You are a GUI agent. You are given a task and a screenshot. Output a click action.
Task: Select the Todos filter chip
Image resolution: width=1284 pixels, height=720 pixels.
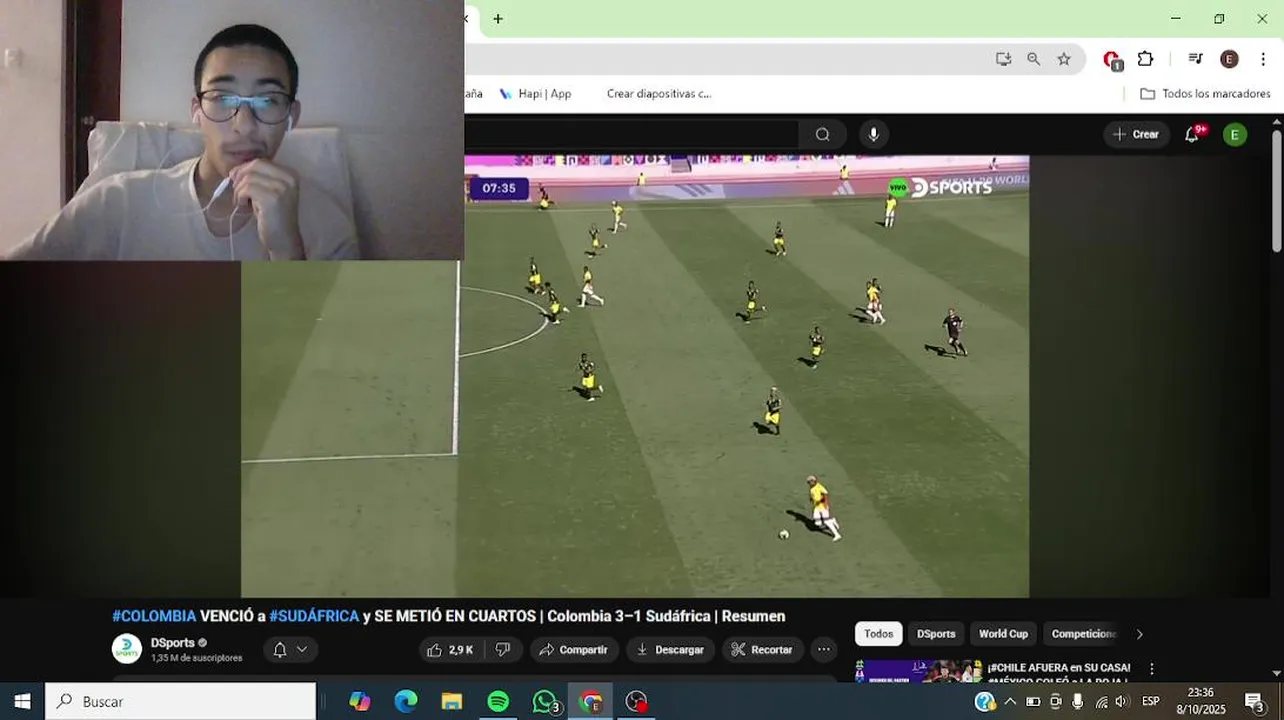879,634
